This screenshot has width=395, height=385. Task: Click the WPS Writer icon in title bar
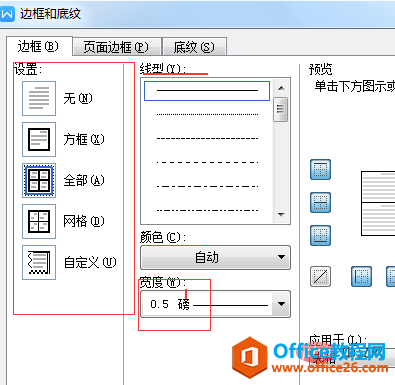click(7, 14)
